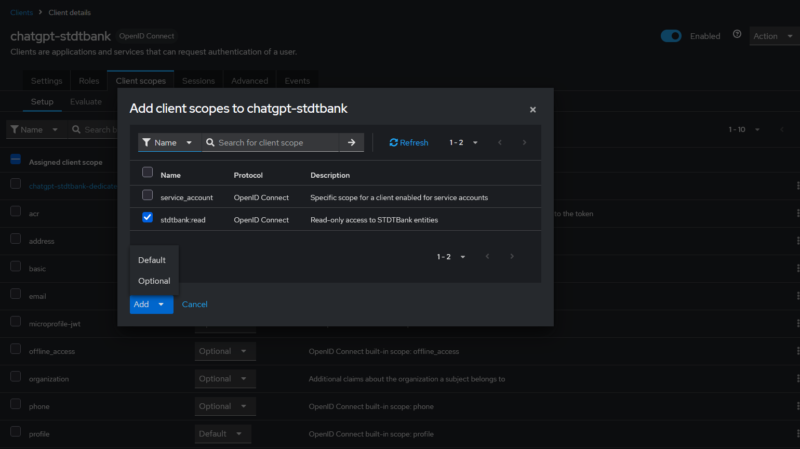Click the help question mark icon
Viewport: 800px width, 449px height.
pos(737,35)
